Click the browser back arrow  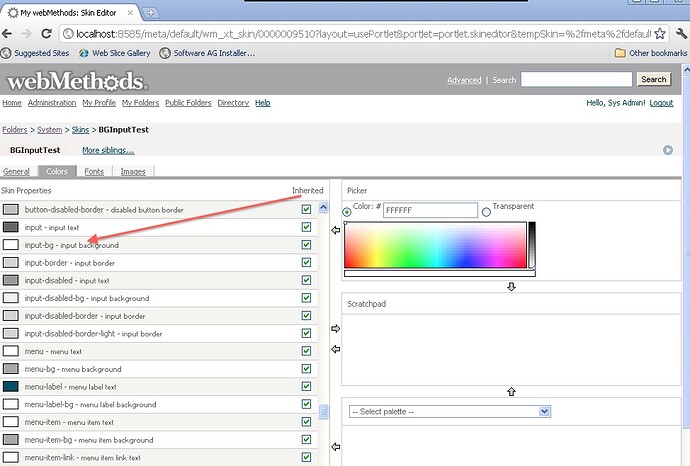7,33
